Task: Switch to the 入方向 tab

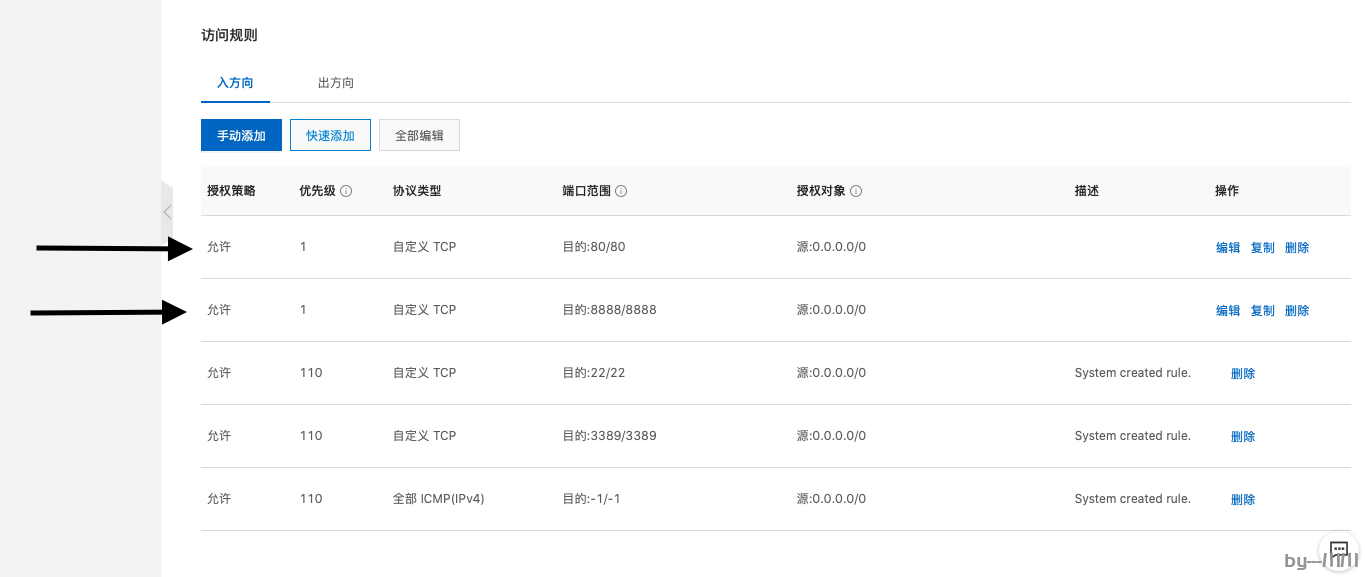Action: tap(235, 83)
